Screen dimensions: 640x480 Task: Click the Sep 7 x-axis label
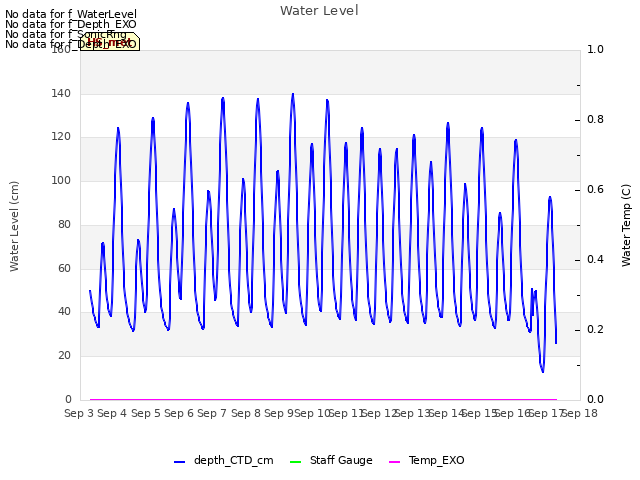coord(212,413)
